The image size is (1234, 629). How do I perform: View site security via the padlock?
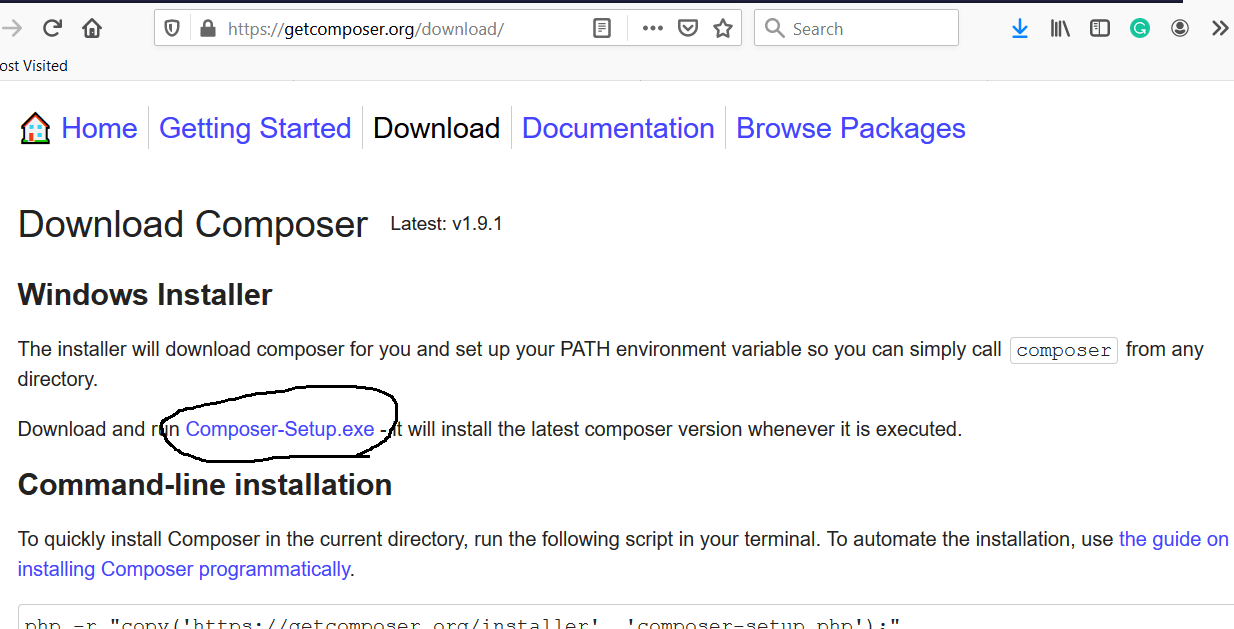207,27
